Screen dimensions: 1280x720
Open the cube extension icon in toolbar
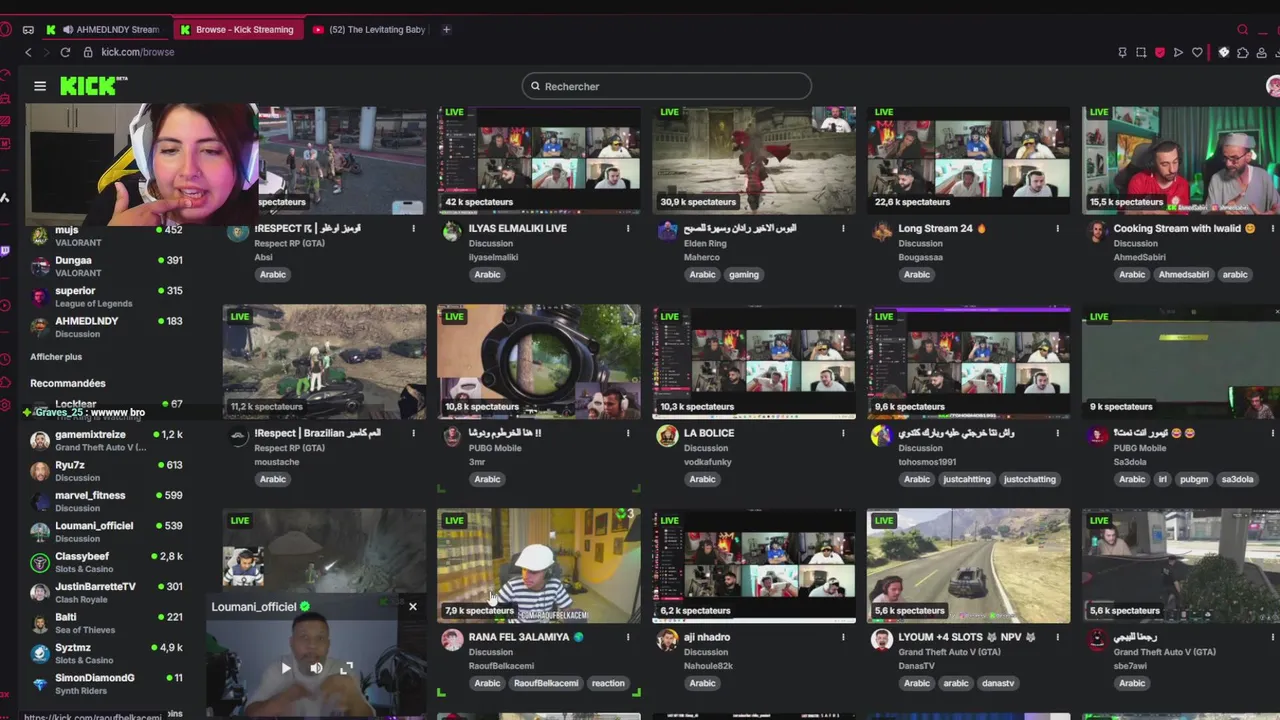[1223, 52]
